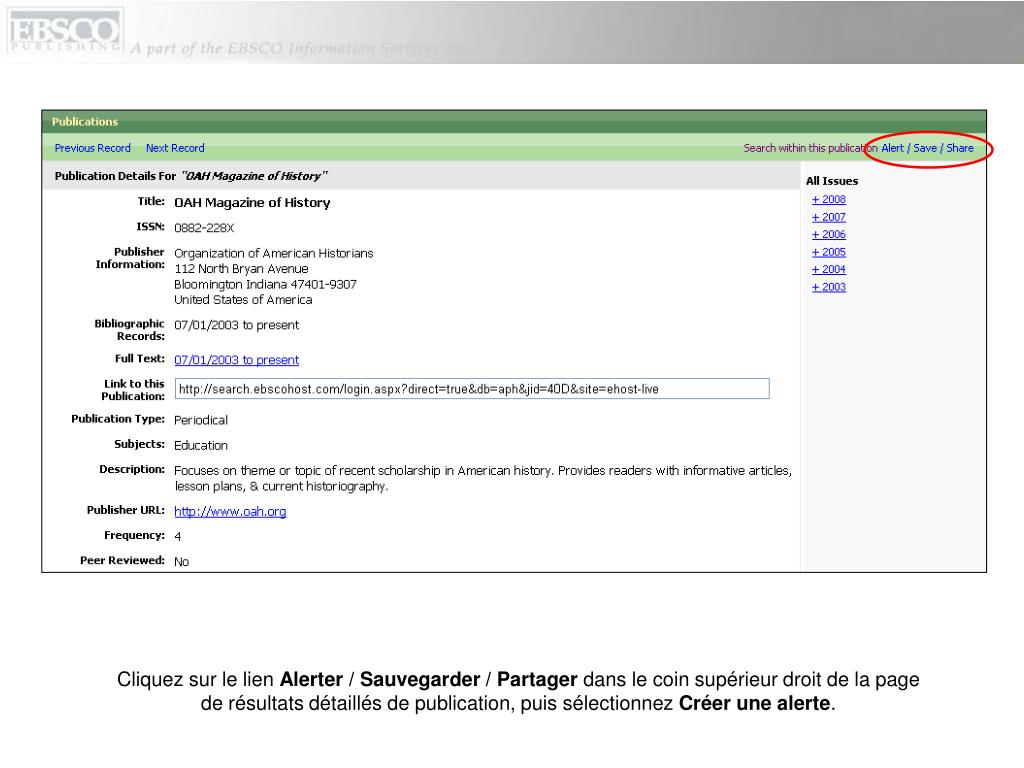Click the Education subject value
The width and height of the screenshot is (1024, 768).
click(200, 445)
